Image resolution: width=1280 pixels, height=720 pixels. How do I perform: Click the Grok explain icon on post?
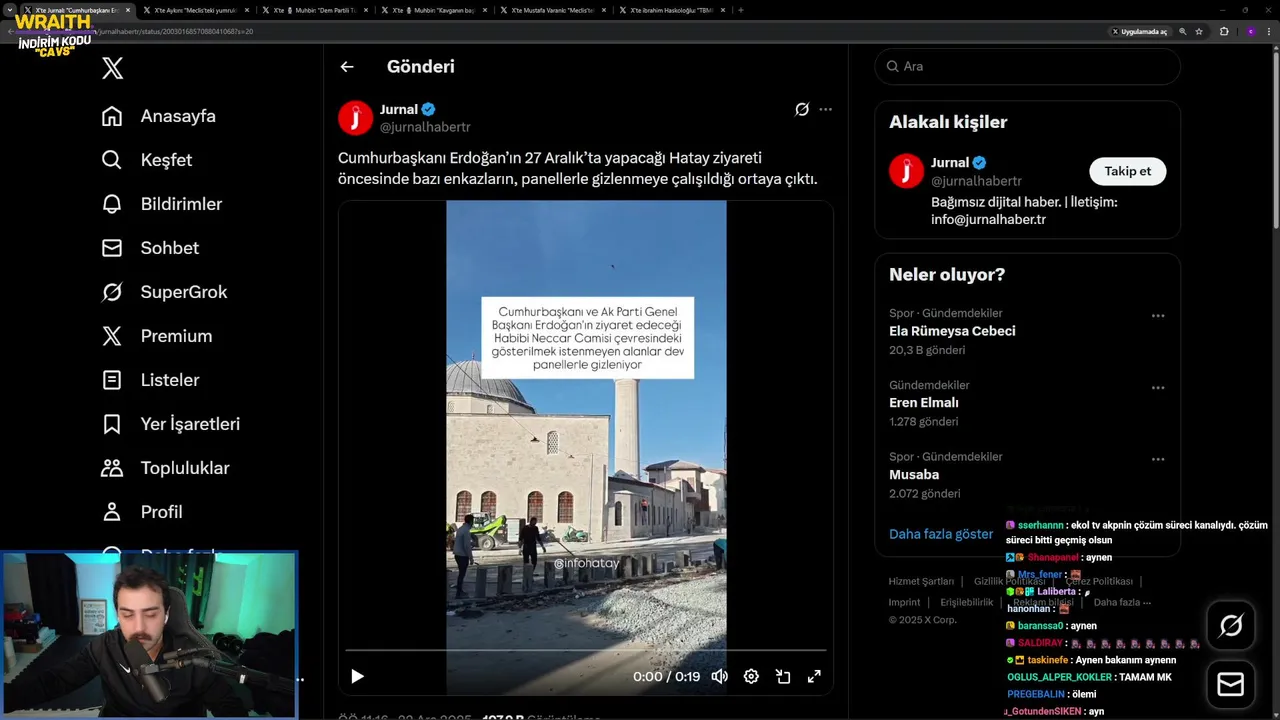[802, 109]
